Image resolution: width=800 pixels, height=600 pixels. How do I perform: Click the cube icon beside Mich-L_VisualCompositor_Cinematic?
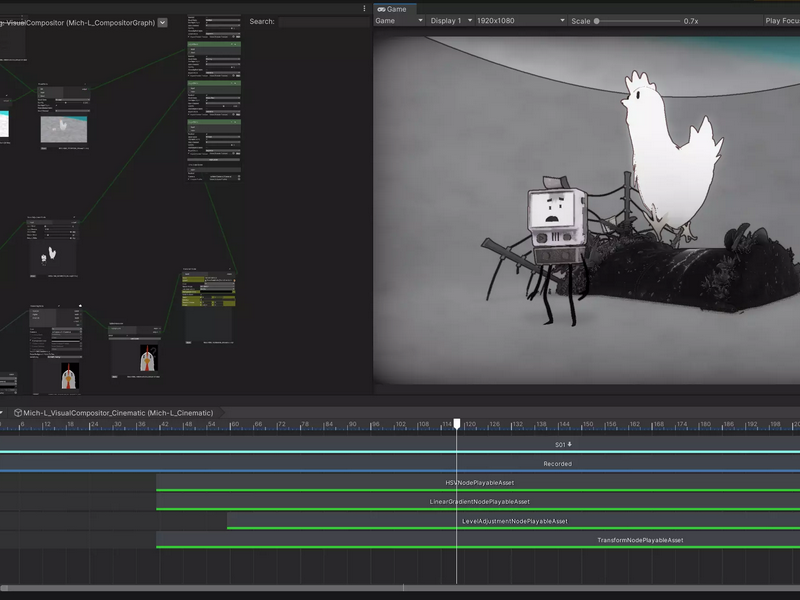tap(18, 413)
